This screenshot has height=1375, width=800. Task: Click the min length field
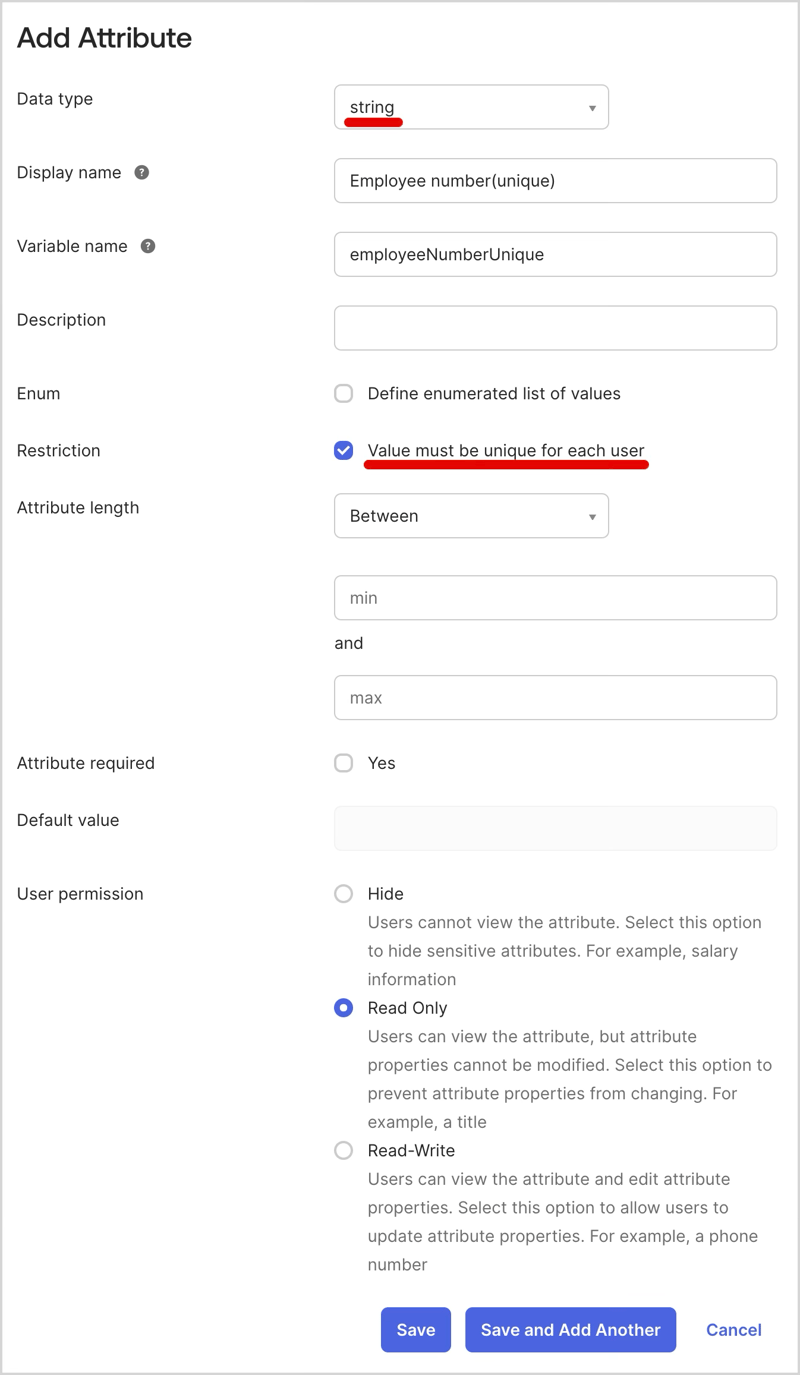click(555, 598)
